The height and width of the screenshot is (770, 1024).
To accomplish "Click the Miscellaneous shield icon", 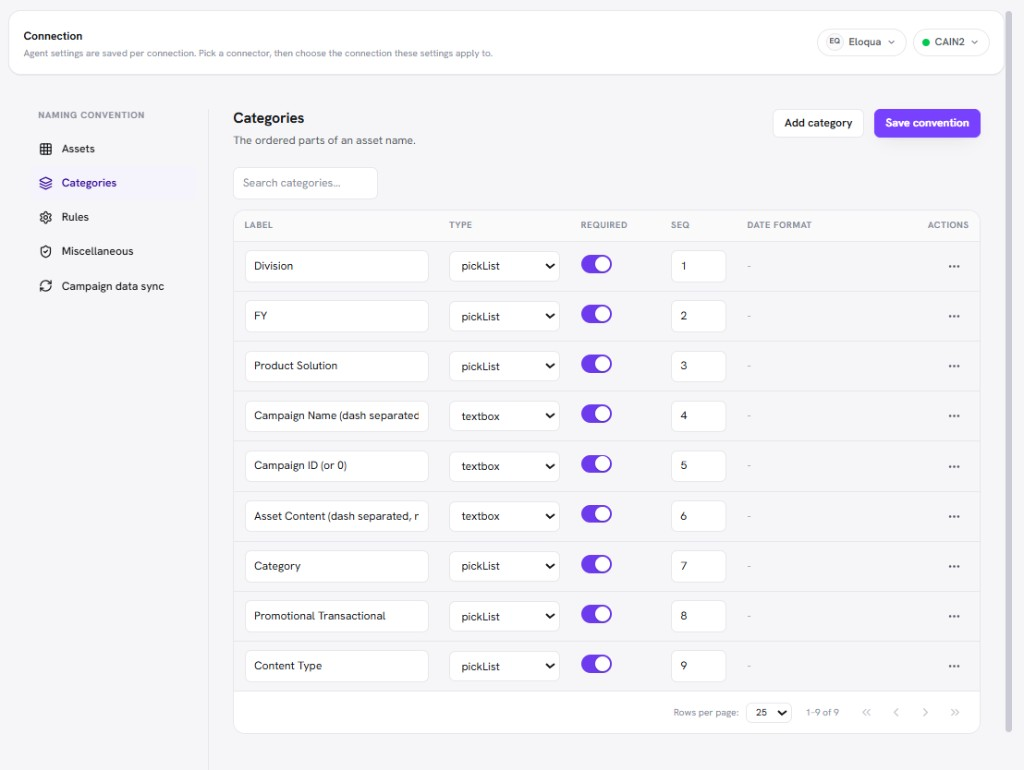I will 46,251.
